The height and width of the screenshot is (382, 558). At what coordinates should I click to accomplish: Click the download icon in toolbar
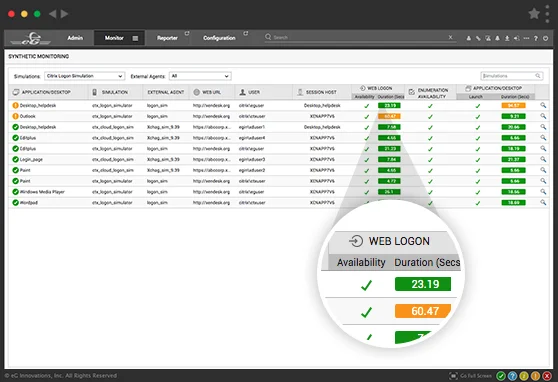tap(507, 38)
